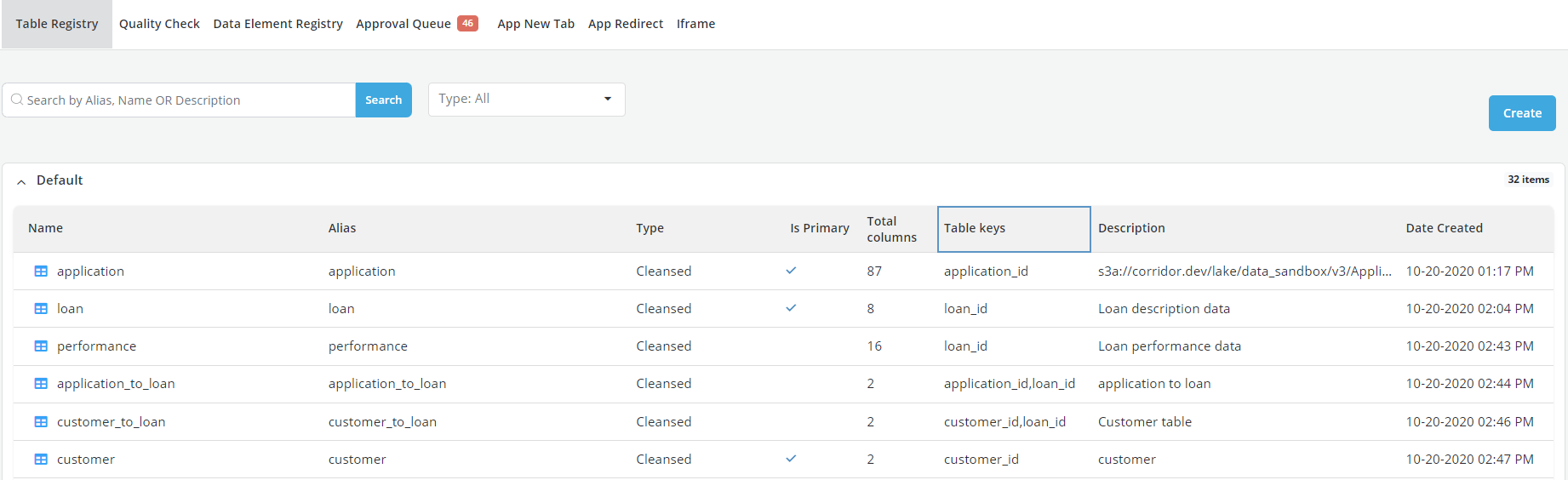Click Is Primary checkmark for application

click(791, 271)
